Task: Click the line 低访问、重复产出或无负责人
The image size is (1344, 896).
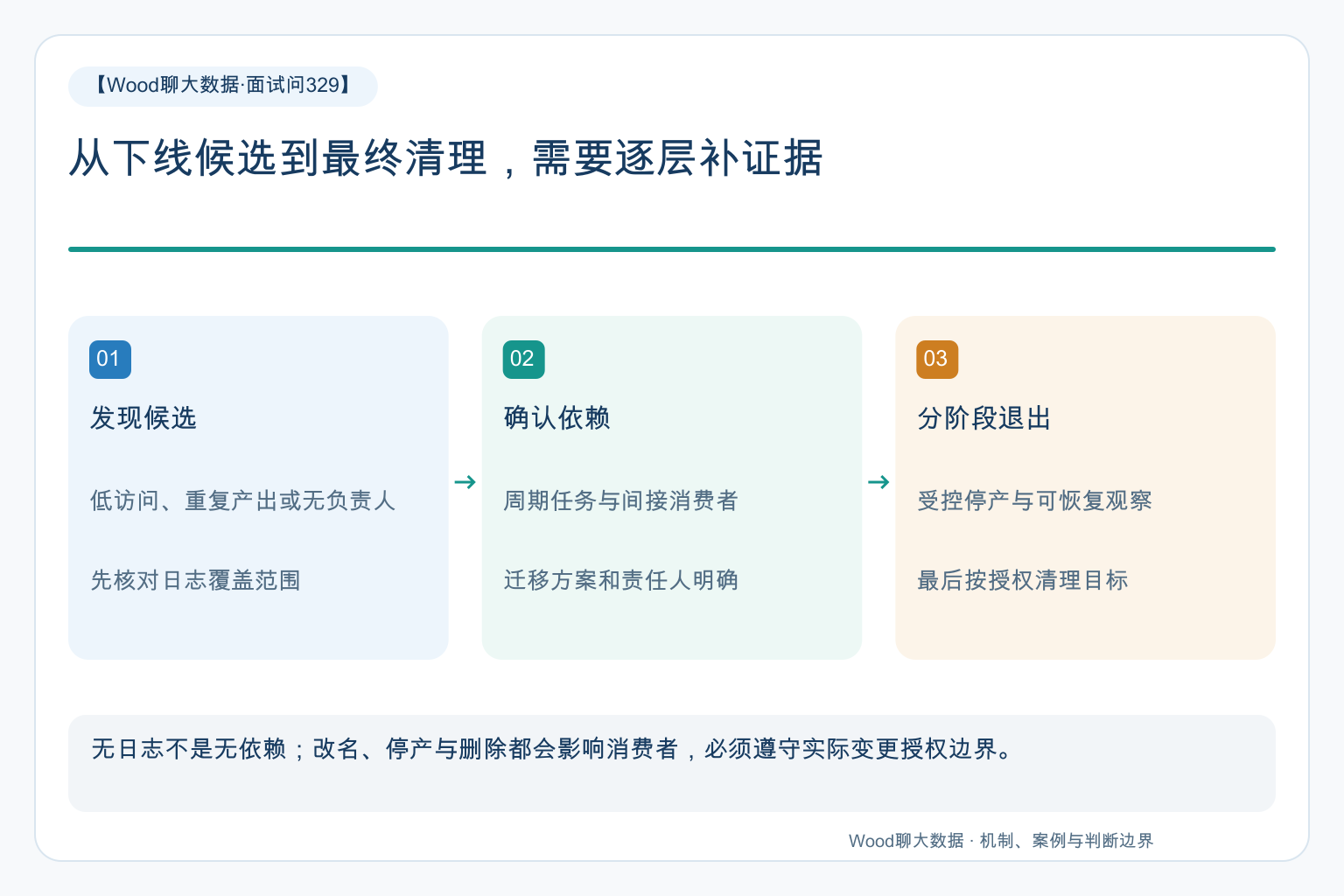Action: click(243, 500)
